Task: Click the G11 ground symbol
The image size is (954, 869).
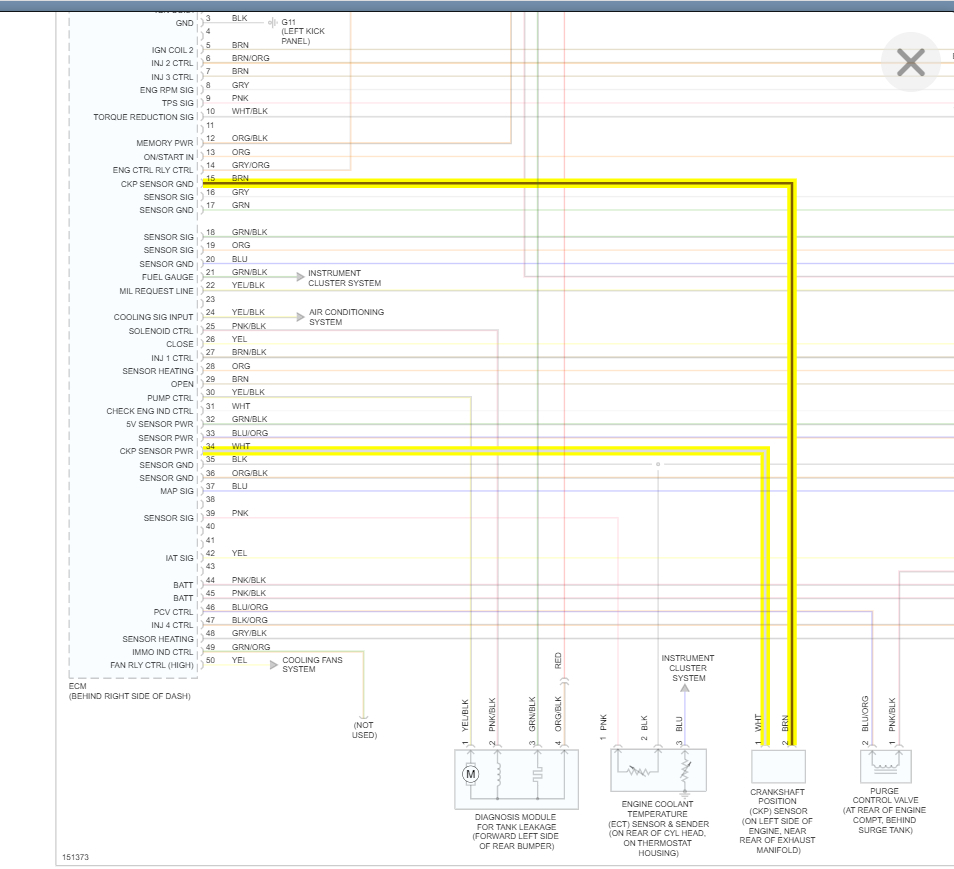Action: click(273, 23)
